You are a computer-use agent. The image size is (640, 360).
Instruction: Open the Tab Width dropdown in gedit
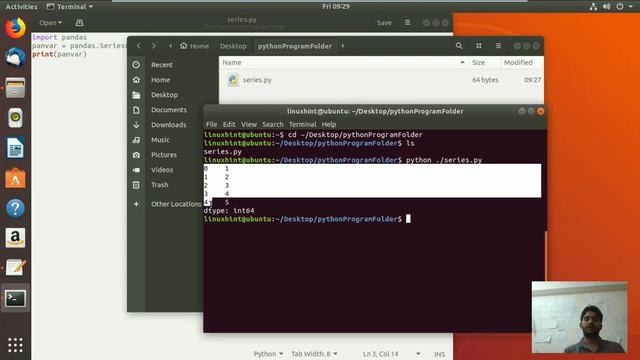[x=314, y=354]
